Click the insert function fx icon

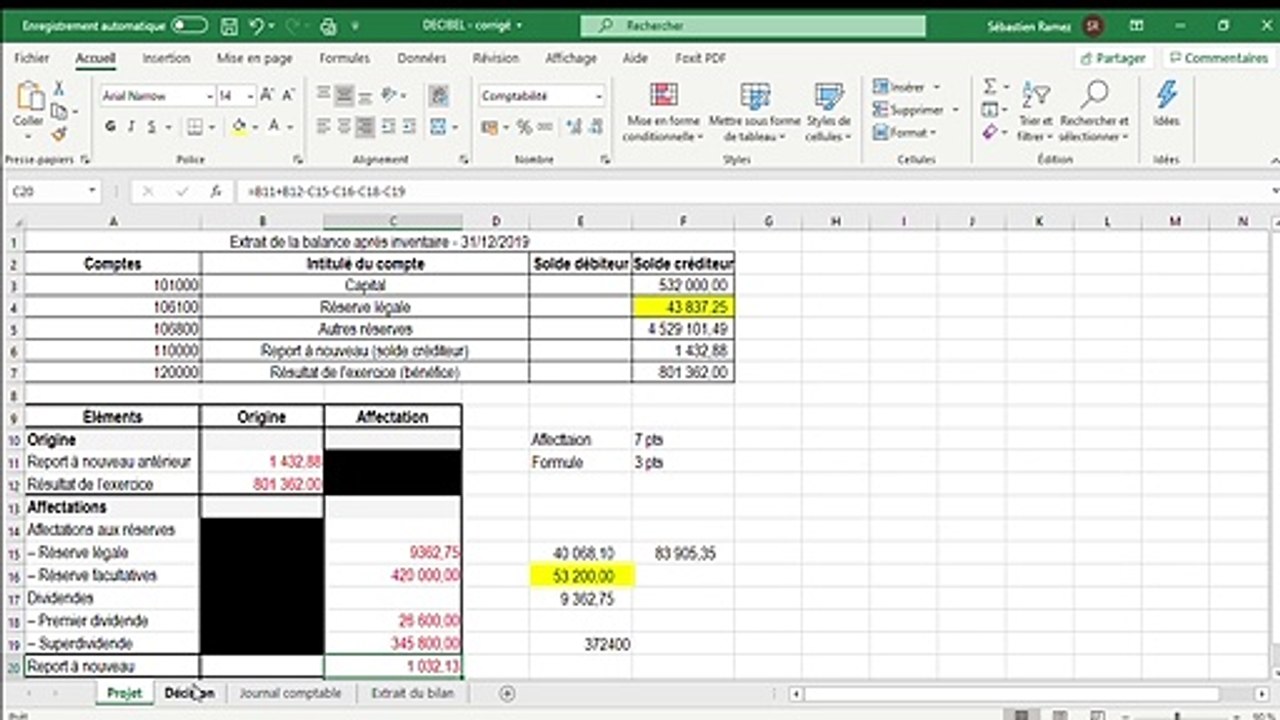(x=215, y=191)
